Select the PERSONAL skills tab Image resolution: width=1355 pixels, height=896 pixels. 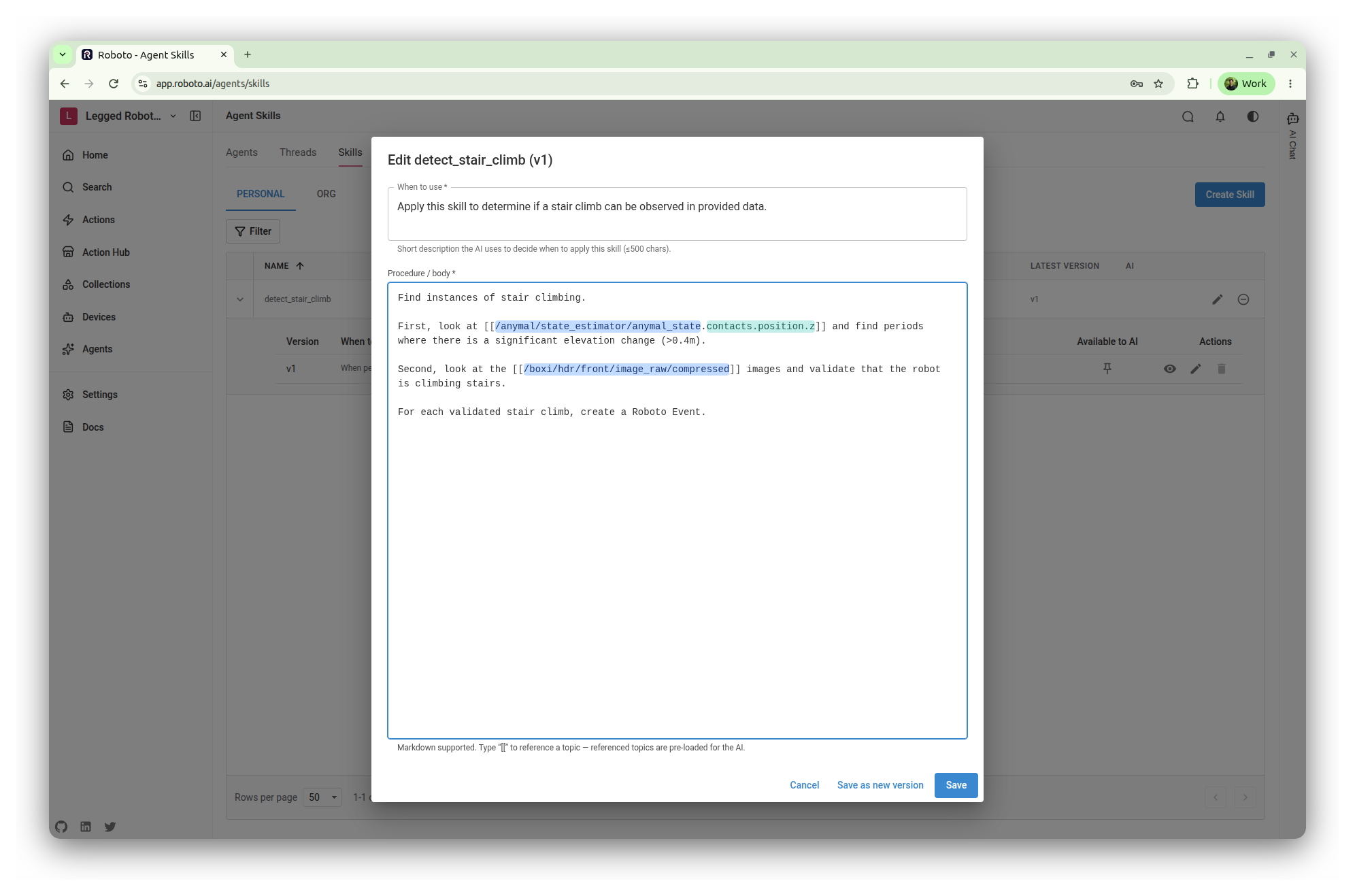point(261,194)
